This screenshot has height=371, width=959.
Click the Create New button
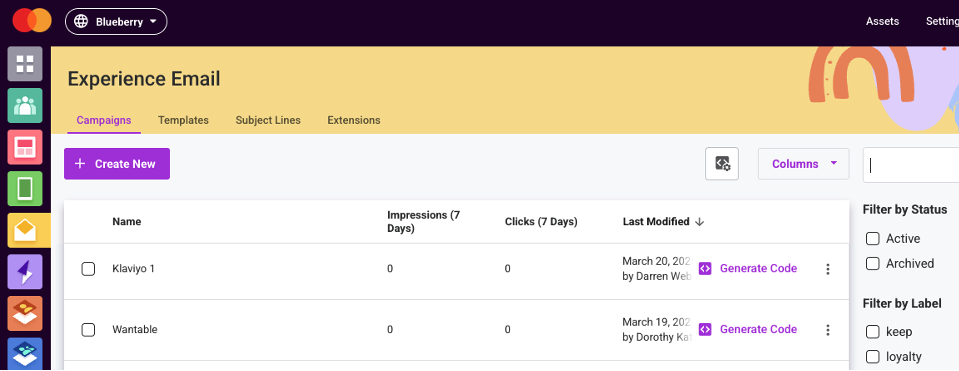[x=117, y=164]
